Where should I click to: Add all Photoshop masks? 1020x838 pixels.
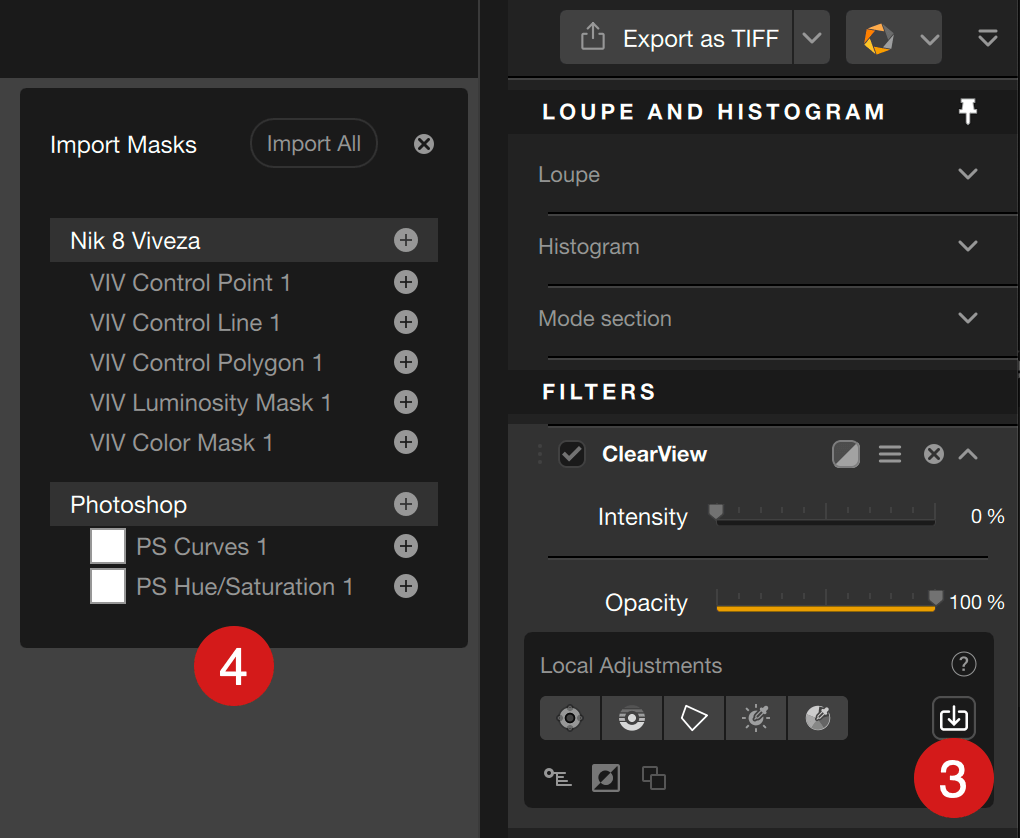406,504
